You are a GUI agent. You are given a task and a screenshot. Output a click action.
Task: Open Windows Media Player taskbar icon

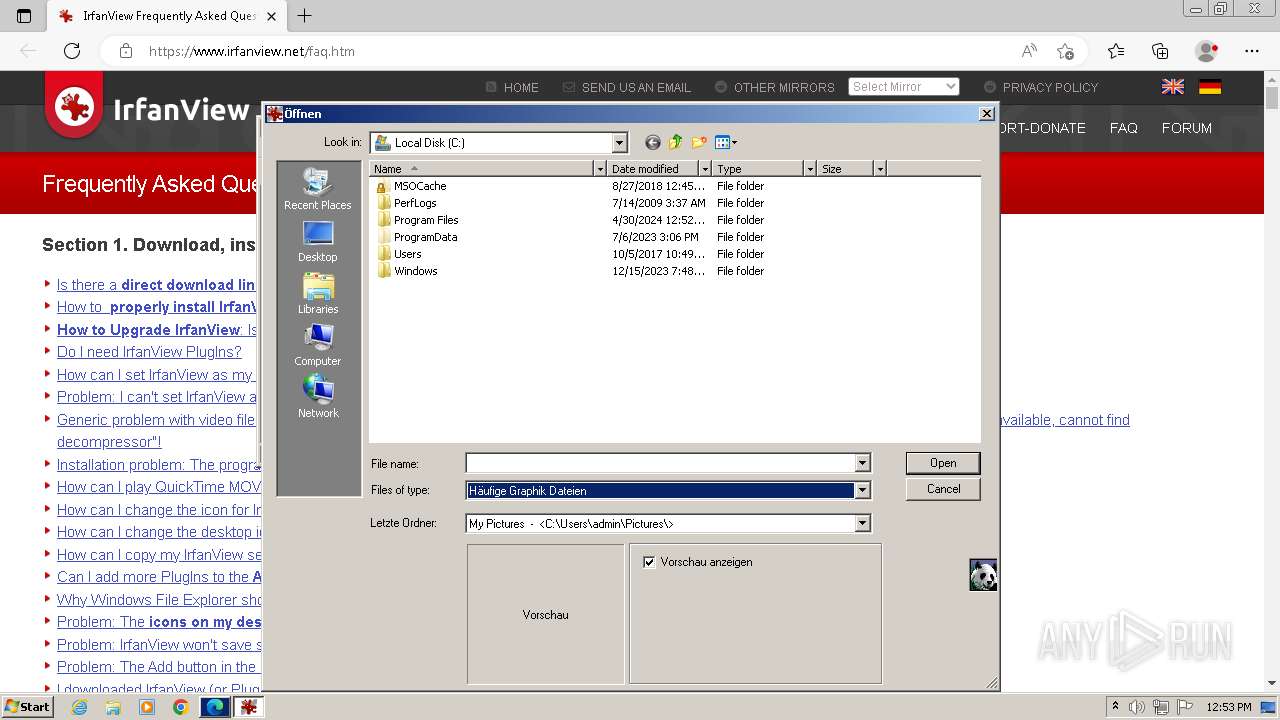[x=147, y=707]
